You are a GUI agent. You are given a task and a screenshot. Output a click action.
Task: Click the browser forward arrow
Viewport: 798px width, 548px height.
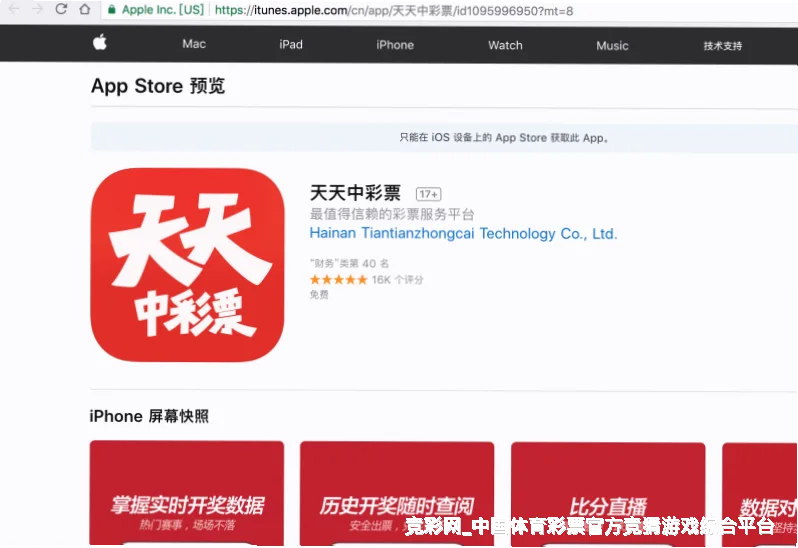point(37,9)
